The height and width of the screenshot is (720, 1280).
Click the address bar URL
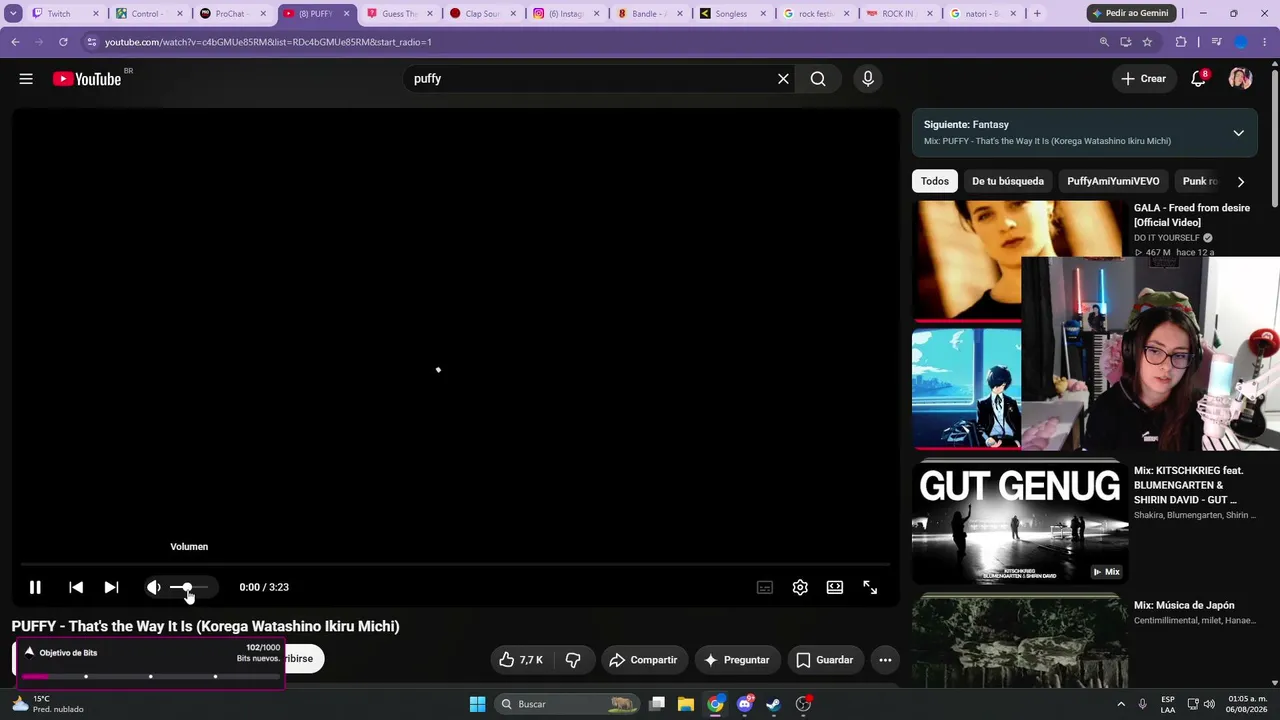pos(269,42)
